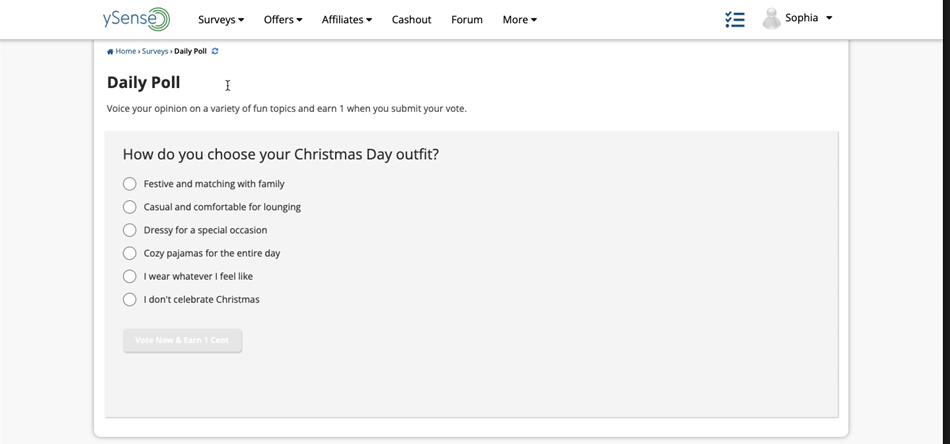Viewport: 950px width, 444px height.
Task: Click Sophia's profile avatar icon
Action: (x=771, y=18)
